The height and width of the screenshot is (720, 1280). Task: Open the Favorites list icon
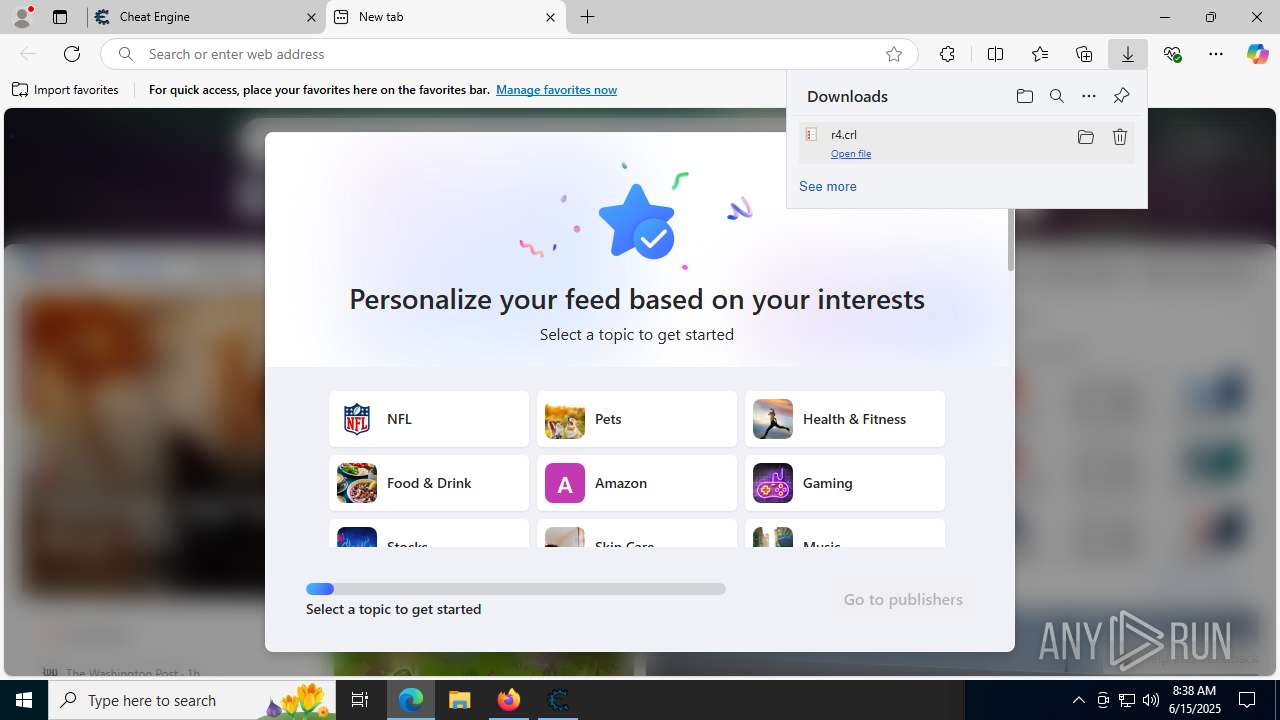pyautogui.click(x=1040, y=54)
